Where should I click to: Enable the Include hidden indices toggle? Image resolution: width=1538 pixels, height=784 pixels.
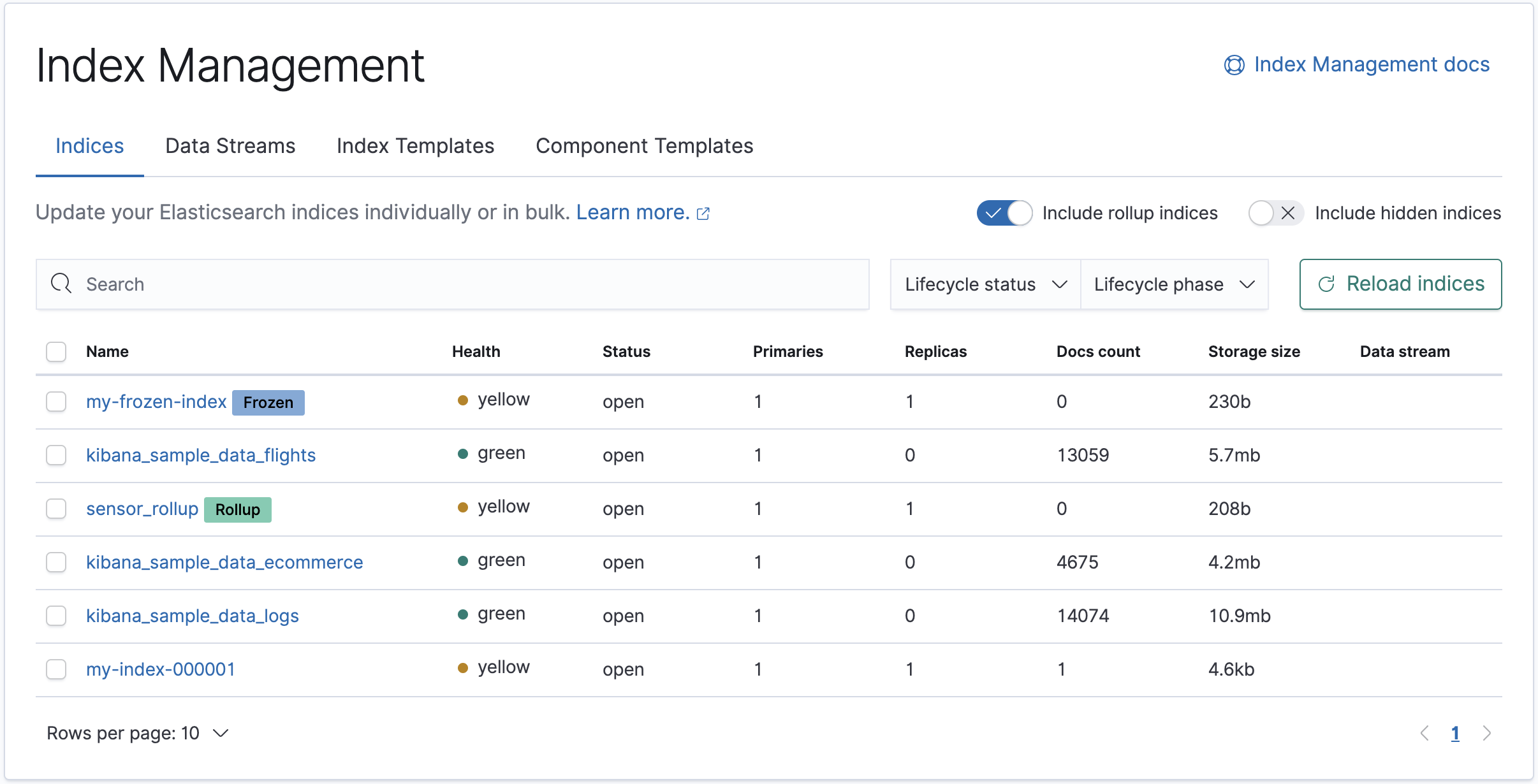click(x=1275, y=213)
